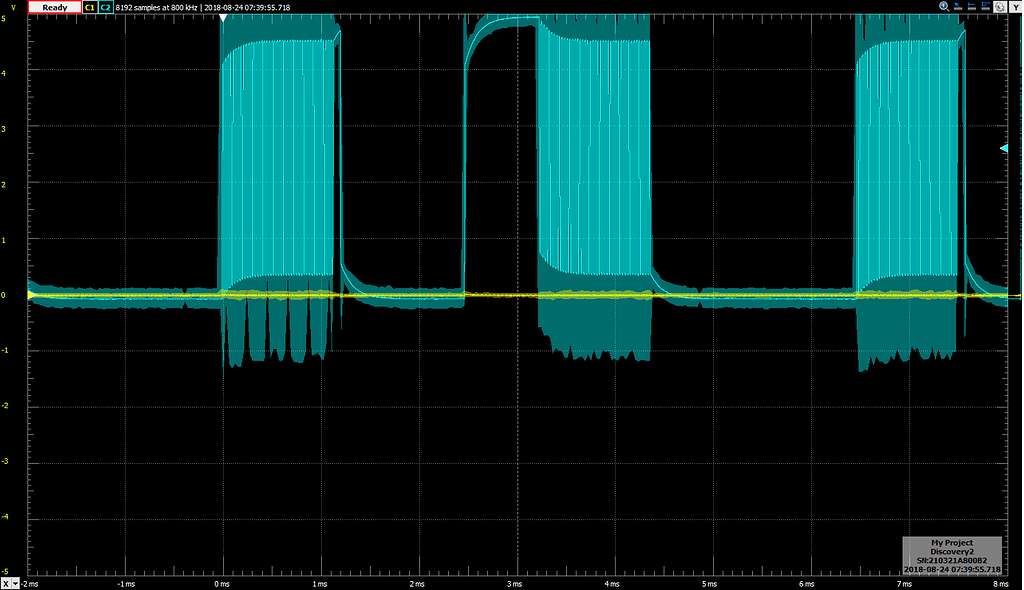The width and height of the screenshot is (1024, 590).
Task: Select the zoom magnifier tool
Action: tap(942, 6)
